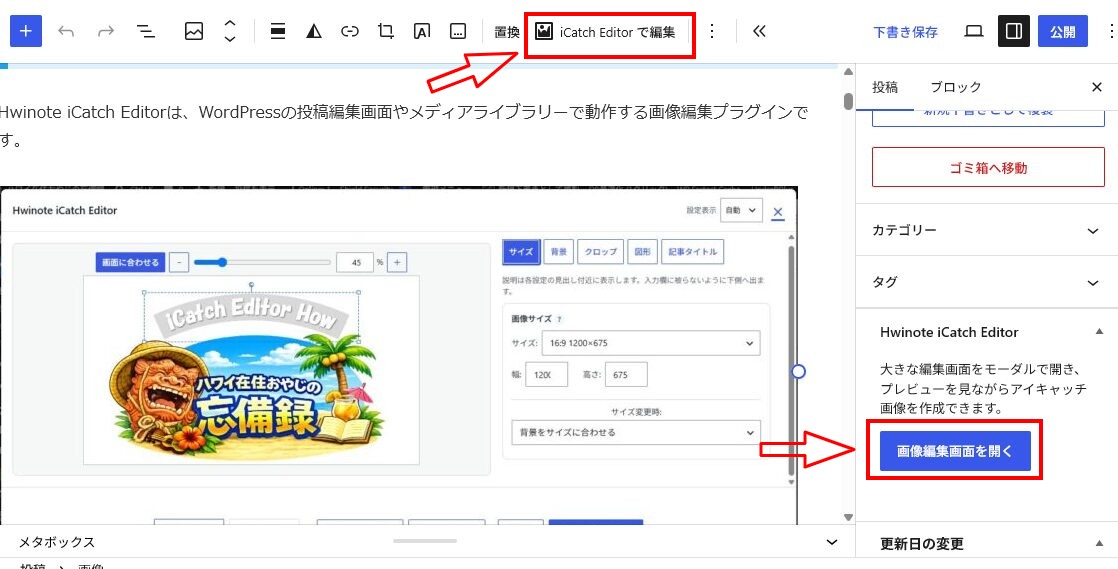This screenshot has width=1118, height=569.
Task: Switch to the 投稿 sidebar tab
Action: click(885, 88)
